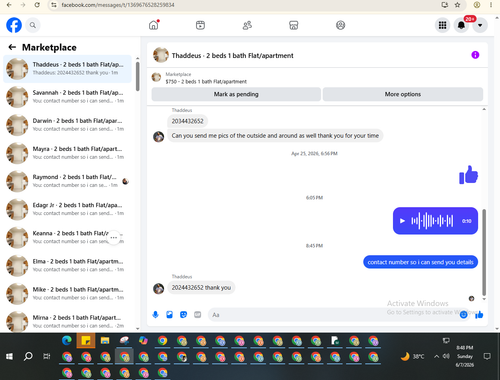
Task: Go back using the Marketplace back arrow
Action: pos(12,47)
